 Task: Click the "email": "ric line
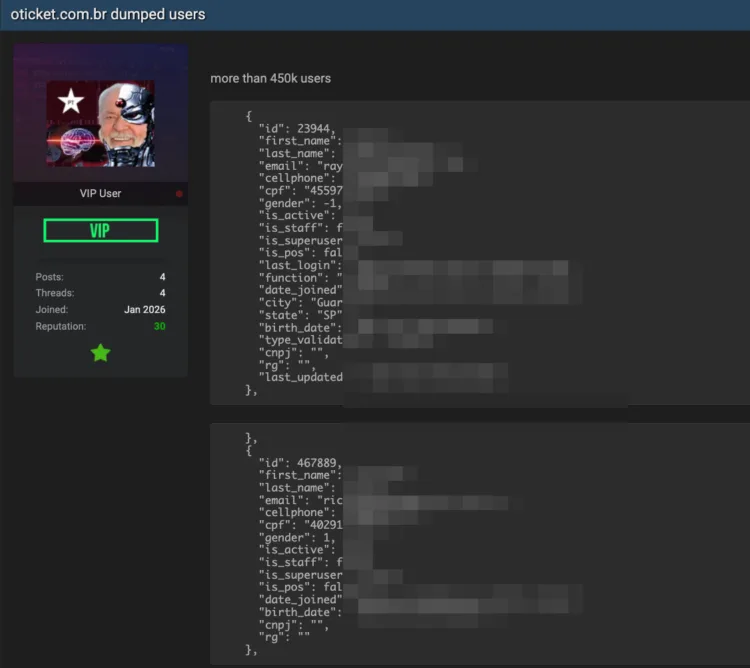pyautogui.click(x=300, y=500)
